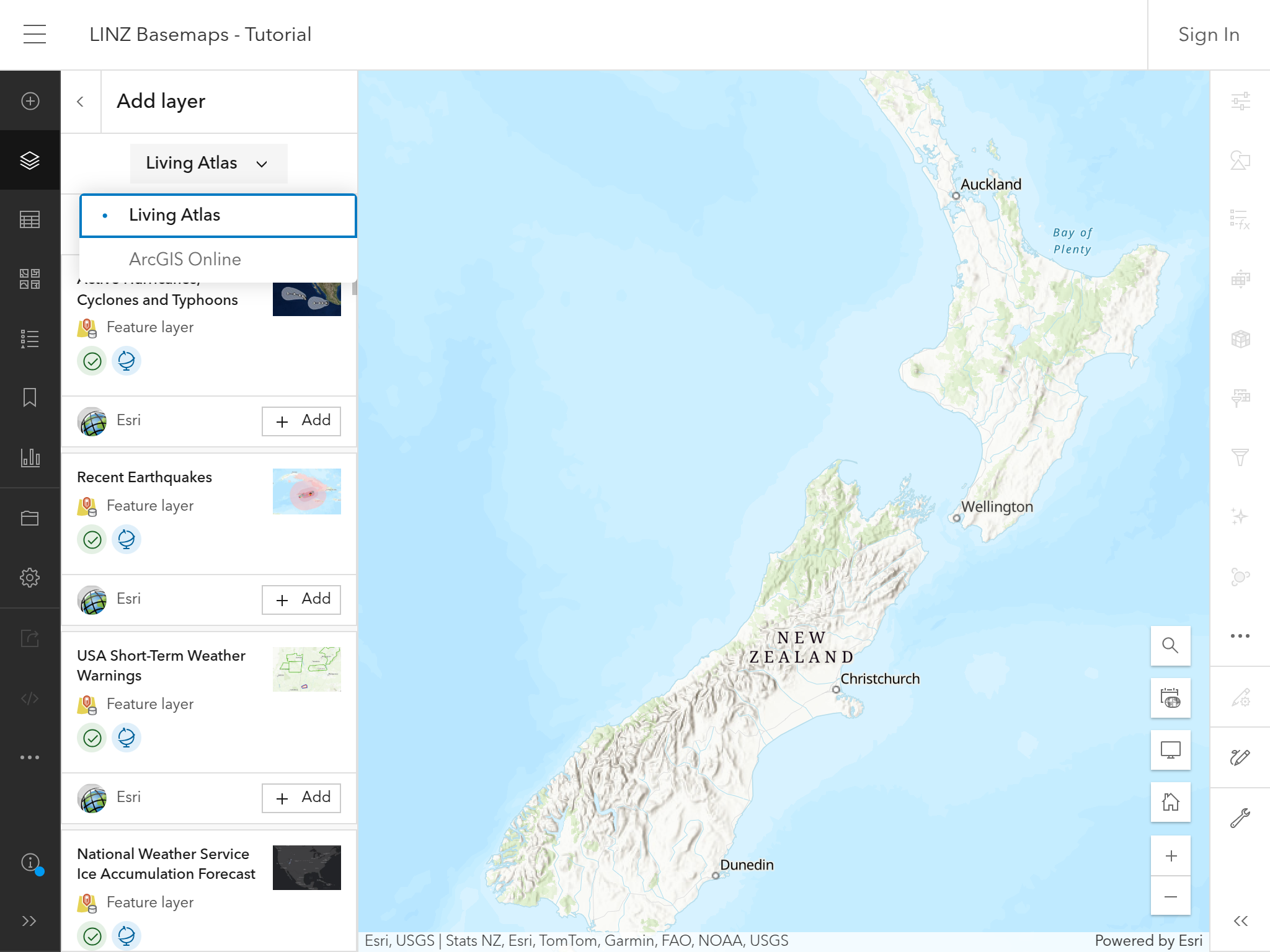Click the home default extent icon on map
Screen dimensions: 1270x952
point(1170,802)
